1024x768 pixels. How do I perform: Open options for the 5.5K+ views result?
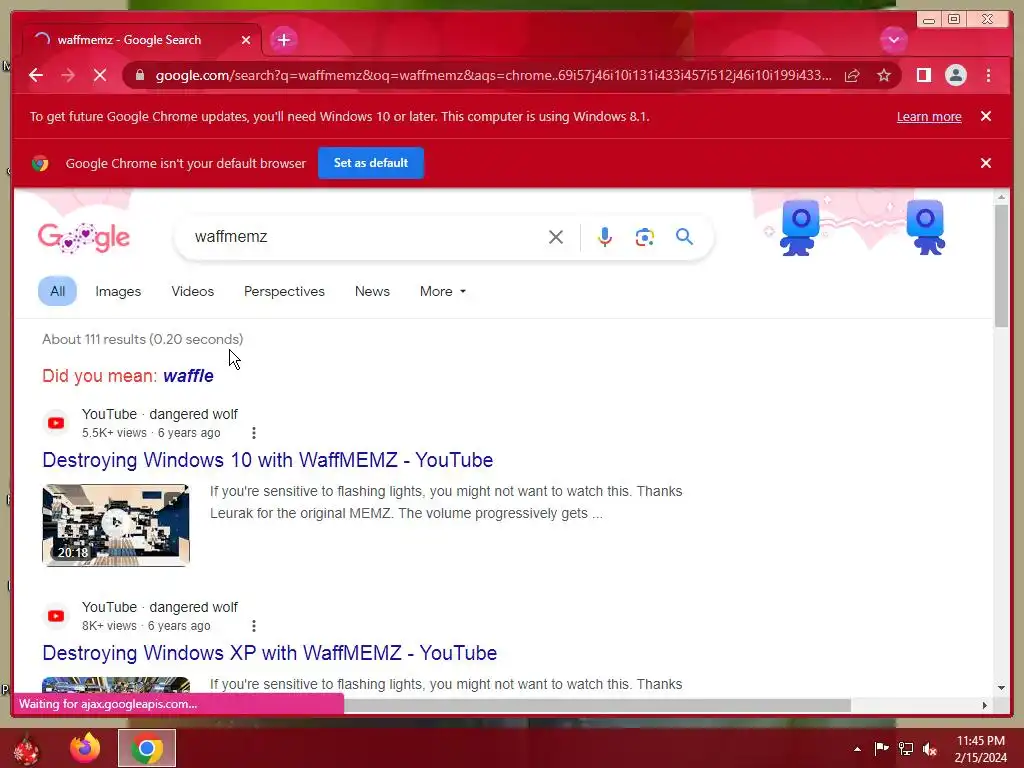tap(254, 432)
